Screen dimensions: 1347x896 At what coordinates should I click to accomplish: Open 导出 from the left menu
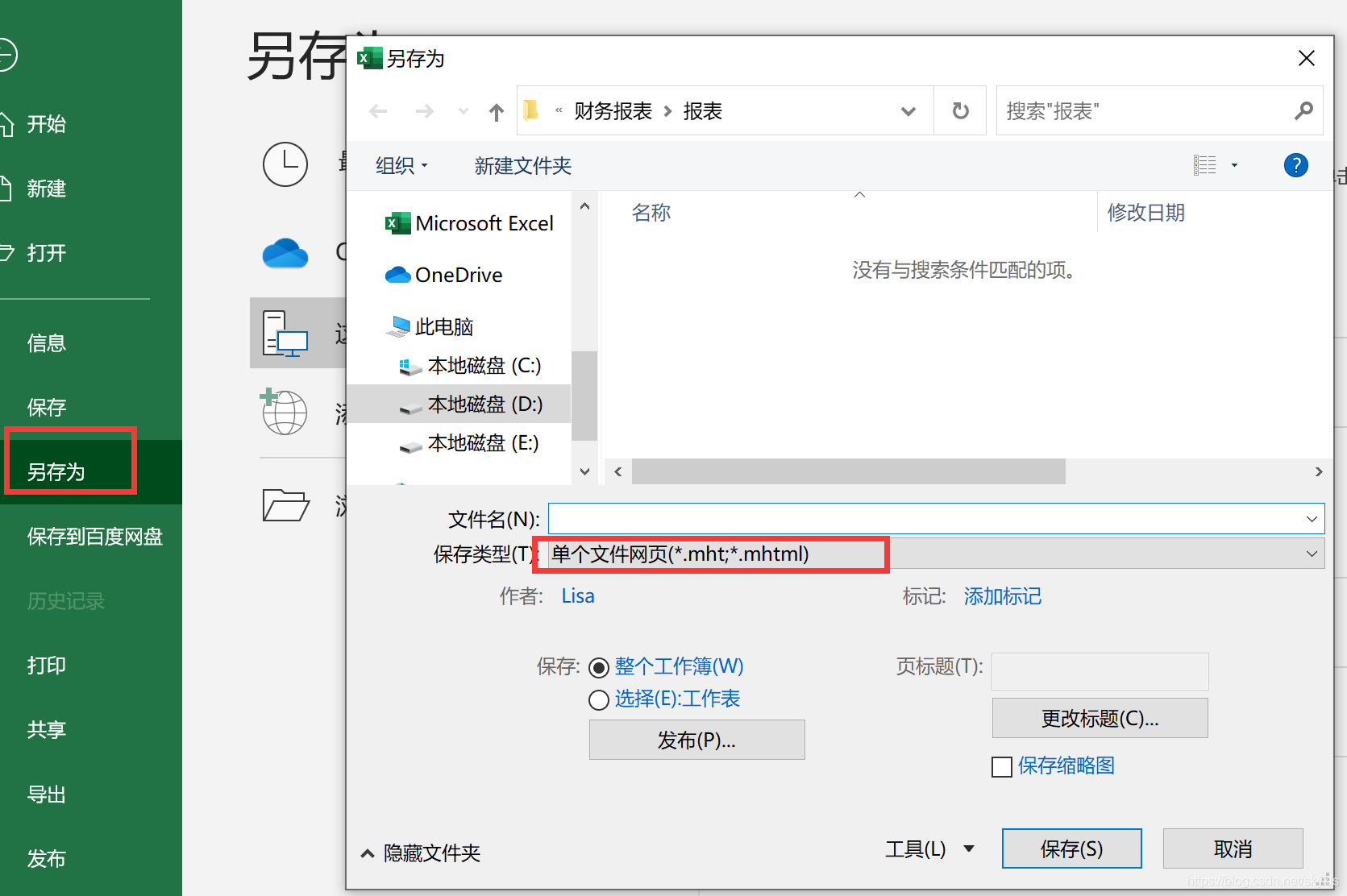[x=45, y=794]
